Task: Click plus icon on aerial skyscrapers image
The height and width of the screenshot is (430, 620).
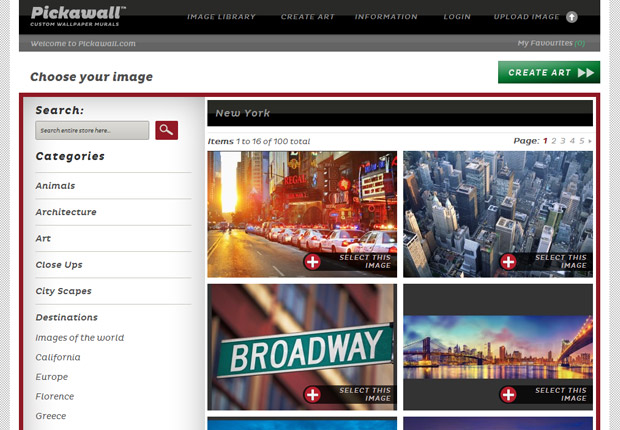Action: coord(508,262)
